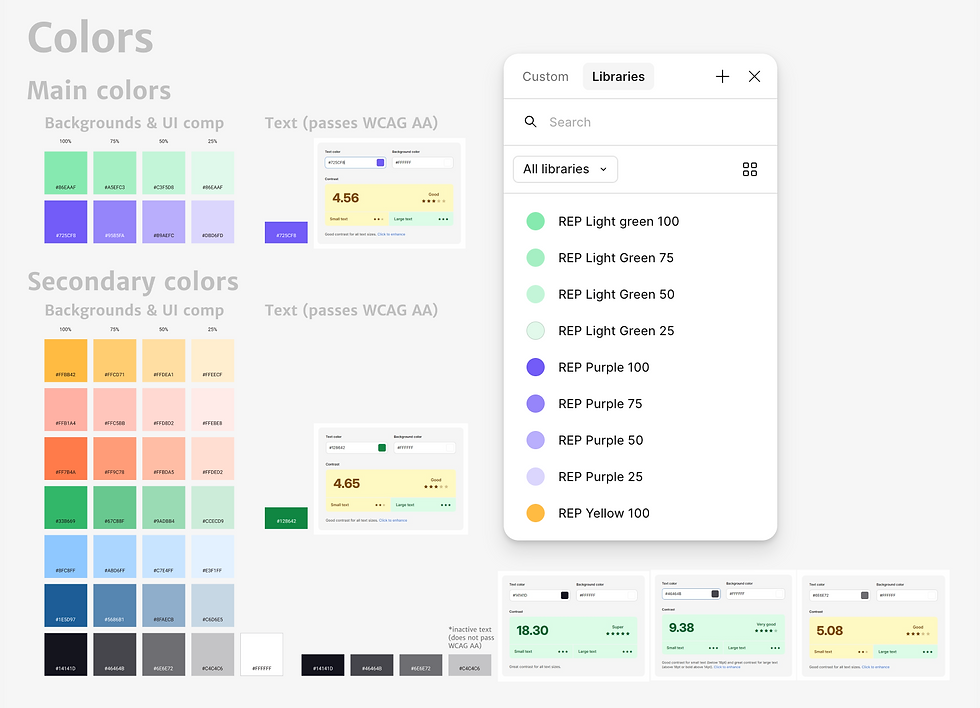980x708 pixels.
Task: Click the purple color dot beside REP Purple 100
Action: (535, 367)
